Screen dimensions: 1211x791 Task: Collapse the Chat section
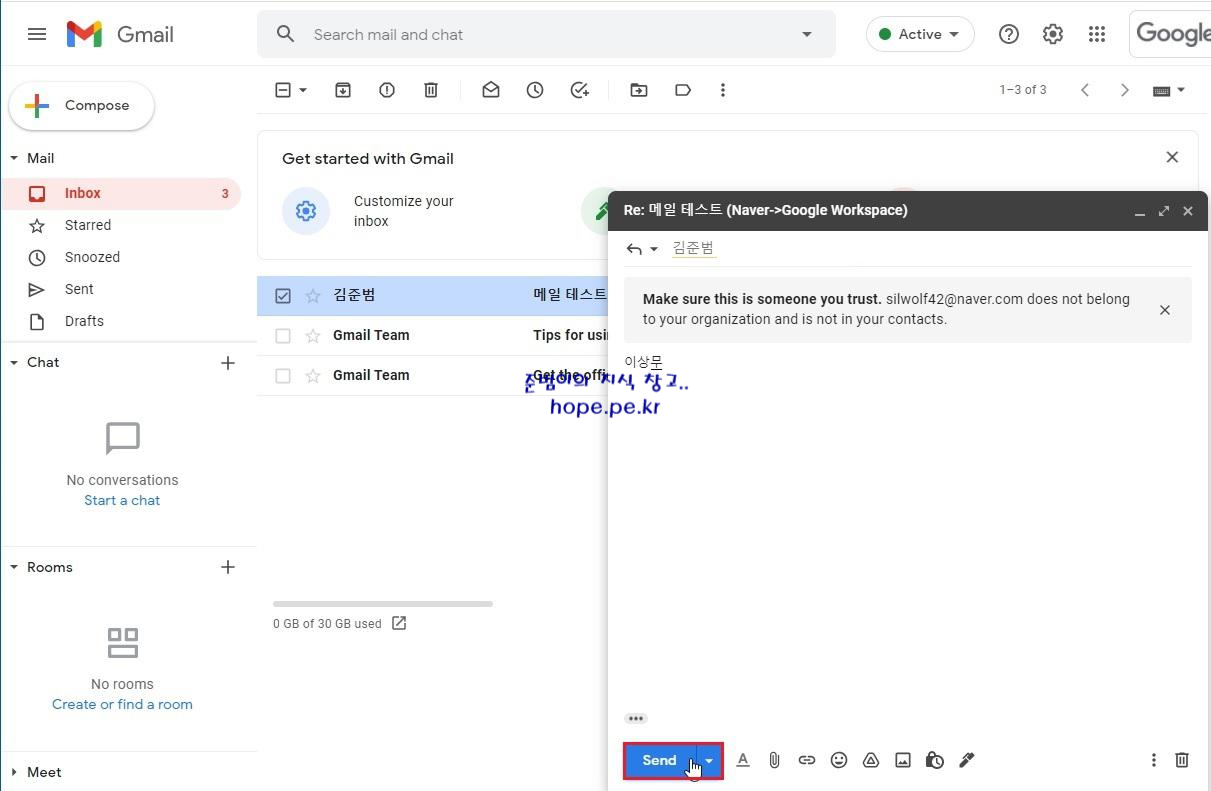[x=14, y=362]
